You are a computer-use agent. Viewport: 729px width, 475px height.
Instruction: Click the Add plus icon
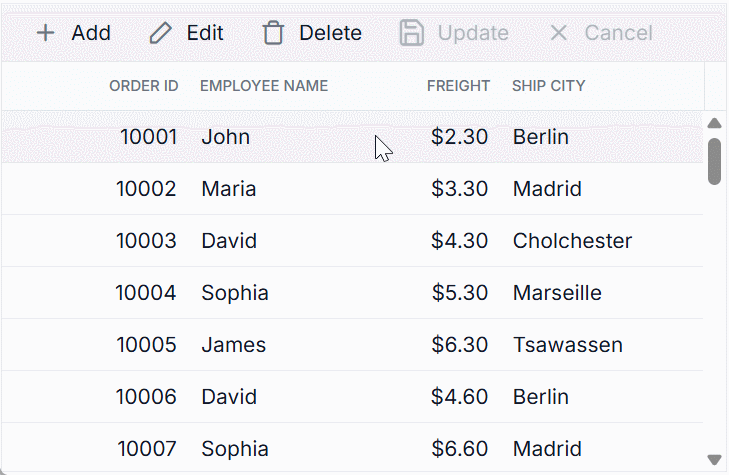click(x=45, y=33)
